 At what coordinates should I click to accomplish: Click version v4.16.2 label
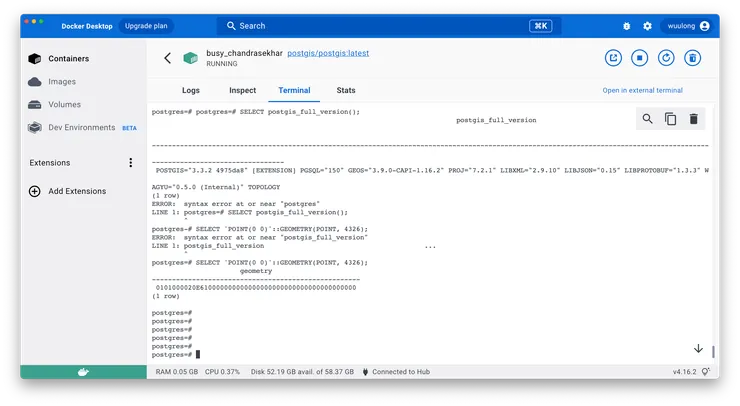click(x=684, y=372)
